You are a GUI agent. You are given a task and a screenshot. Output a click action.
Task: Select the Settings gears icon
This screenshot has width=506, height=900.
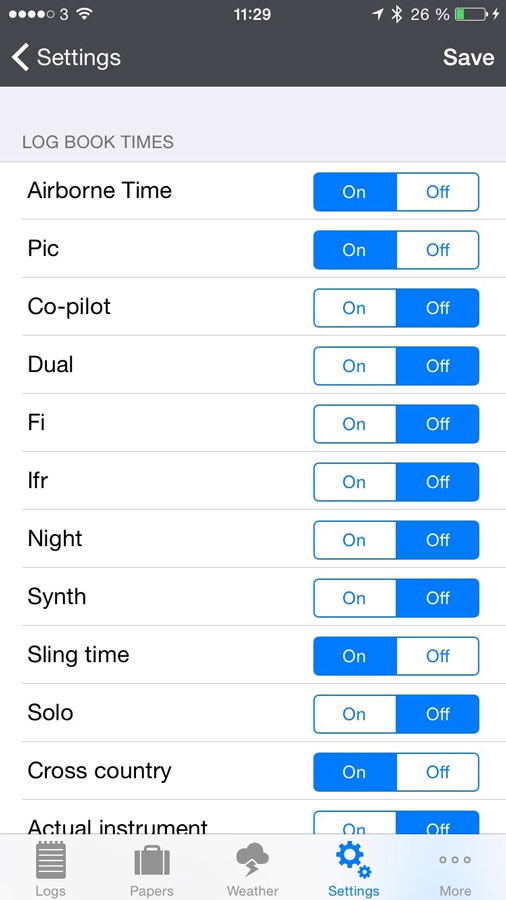coord(353,860)
